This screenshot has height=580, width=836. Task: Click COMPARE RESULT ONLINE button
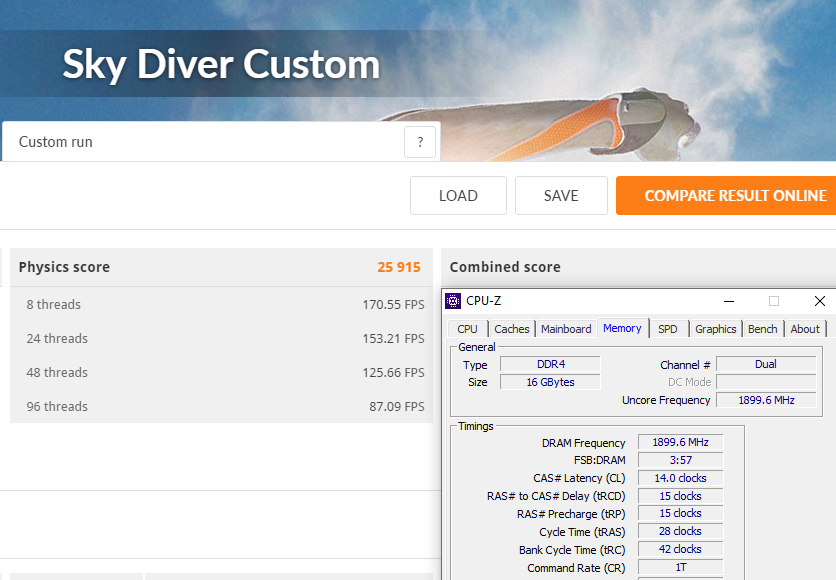point(726,196)
